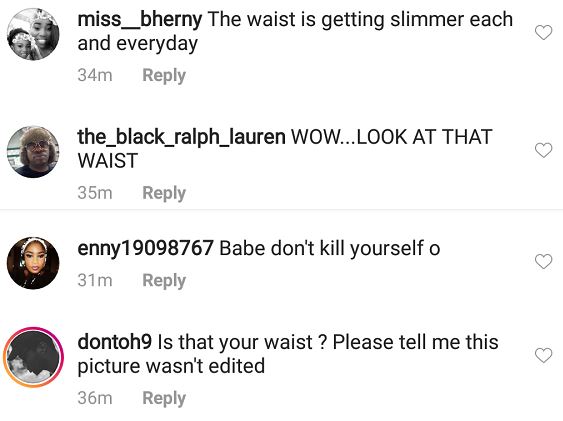Click the 34m timestamp
Image resolution: width=563 pixels, height=421 pixels.
pyautogui.click(x=95, y=75)
